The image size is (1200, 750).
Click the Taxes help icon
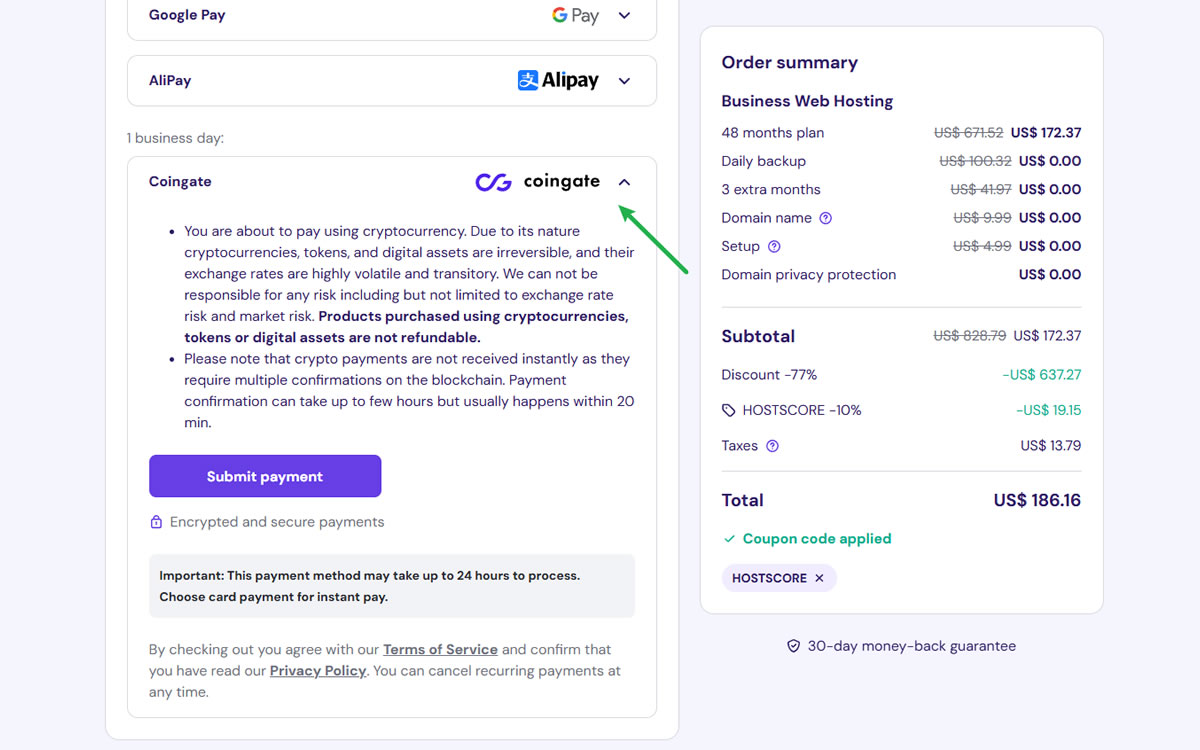pyautogui.click(x=772, y=446)
